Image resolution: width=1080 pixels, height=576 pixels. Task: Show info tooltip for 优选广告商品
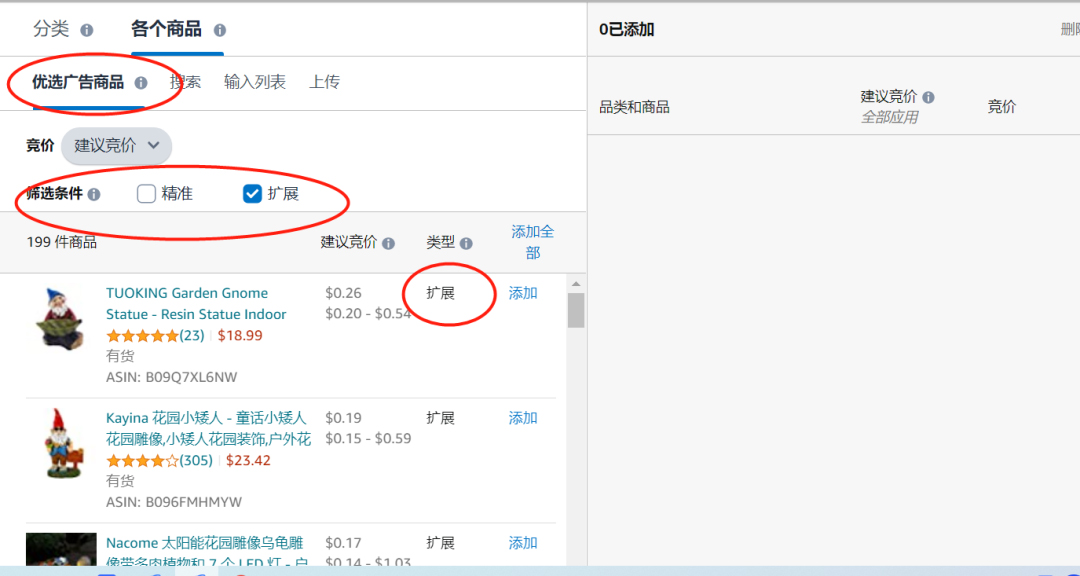[x=141, y=83]
